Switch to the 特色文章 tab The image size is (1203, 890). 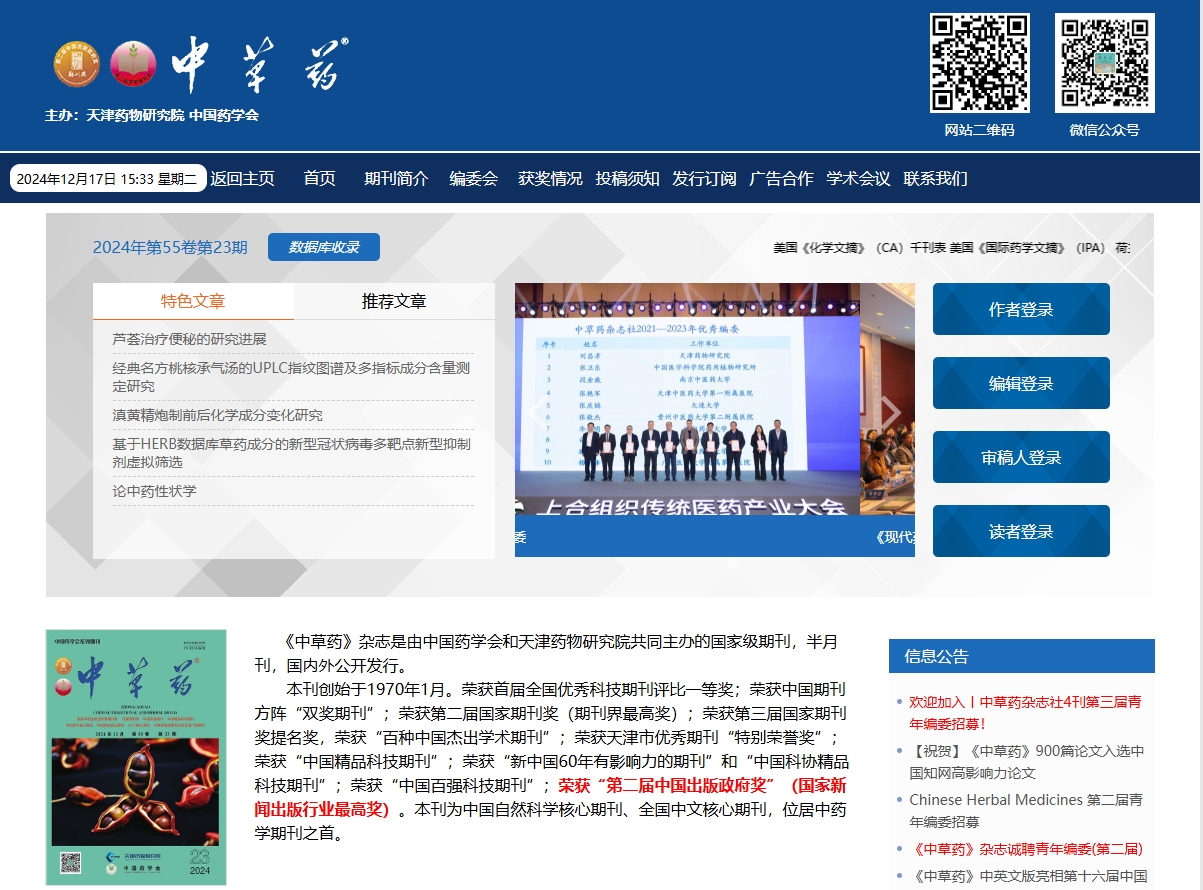click(x=194, y=301)
